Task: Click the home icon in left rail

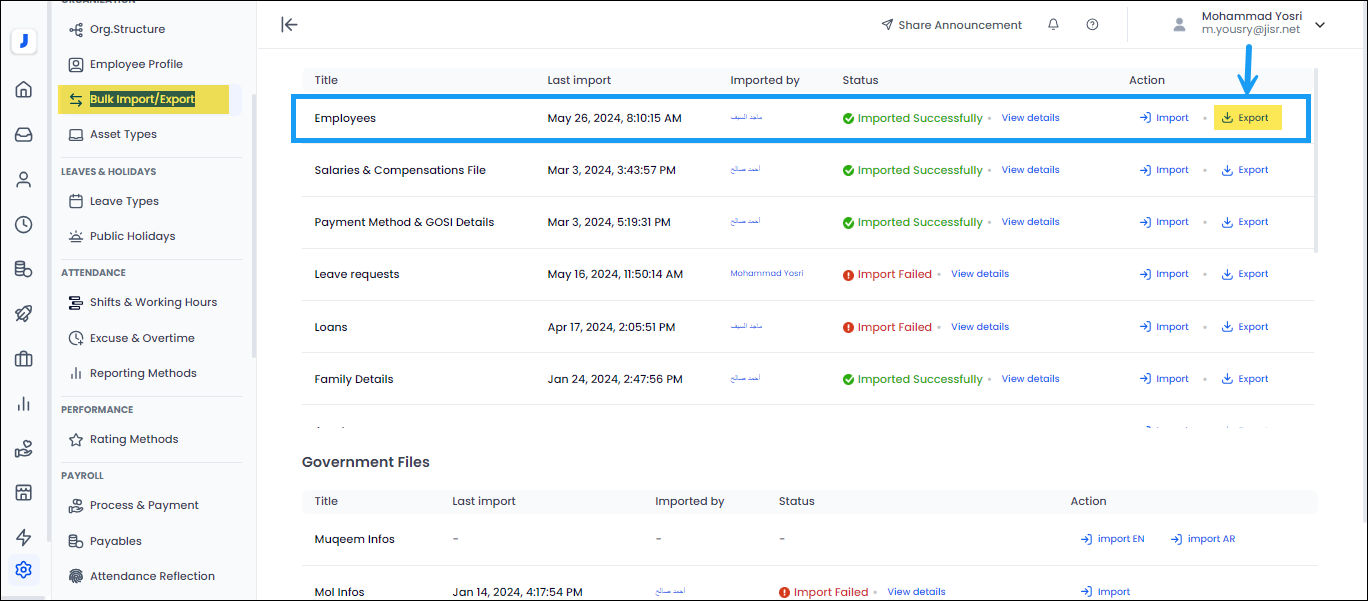Action: 24,90
